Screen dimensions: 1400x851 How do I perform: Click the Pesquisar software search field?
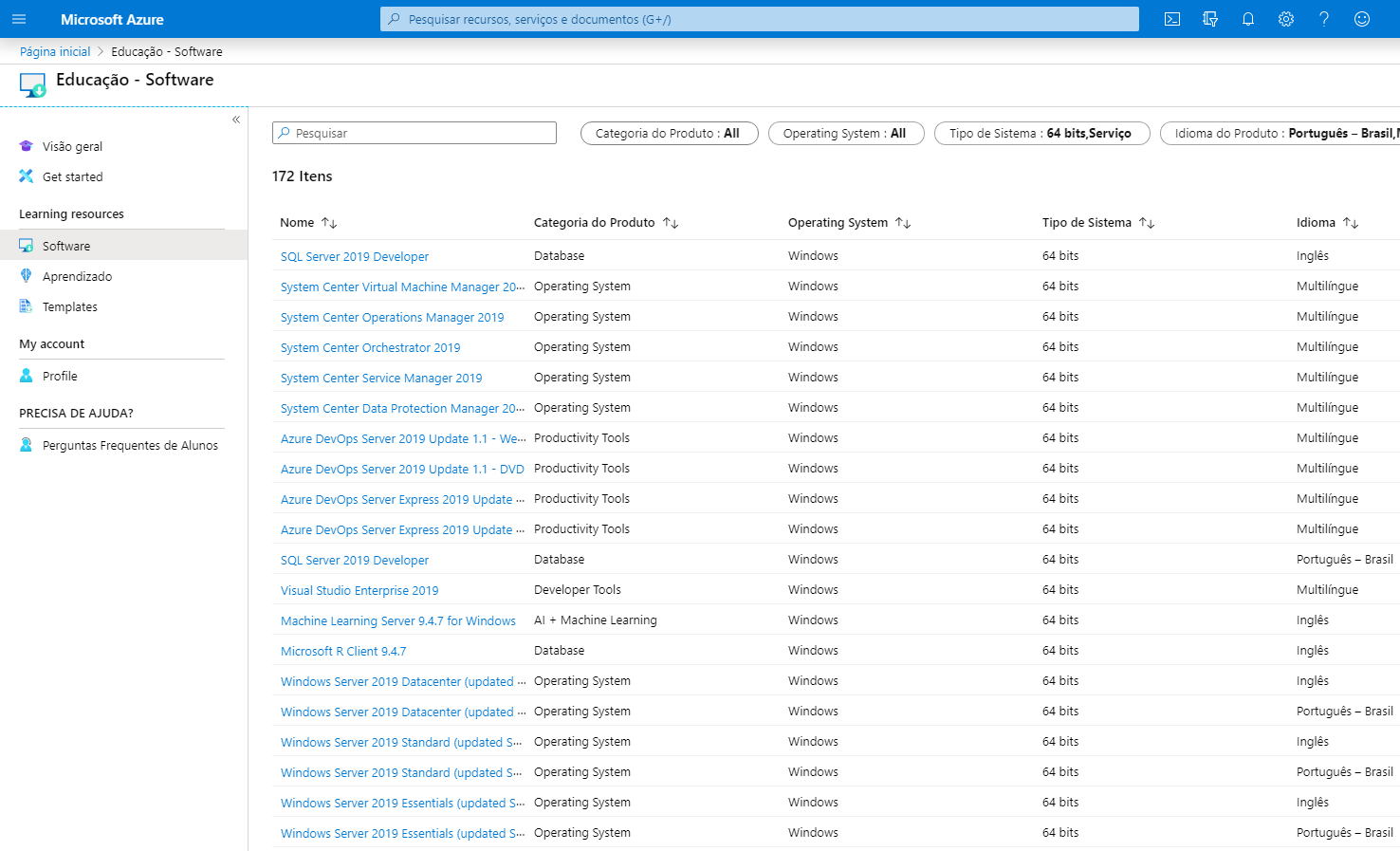tap(414, 133)
